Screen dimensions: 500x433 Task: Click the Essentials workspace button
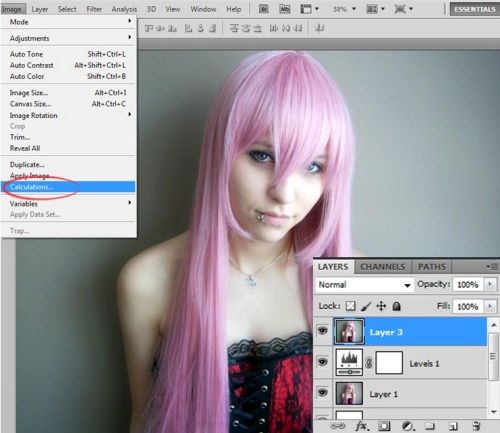(x=475, y=9)
